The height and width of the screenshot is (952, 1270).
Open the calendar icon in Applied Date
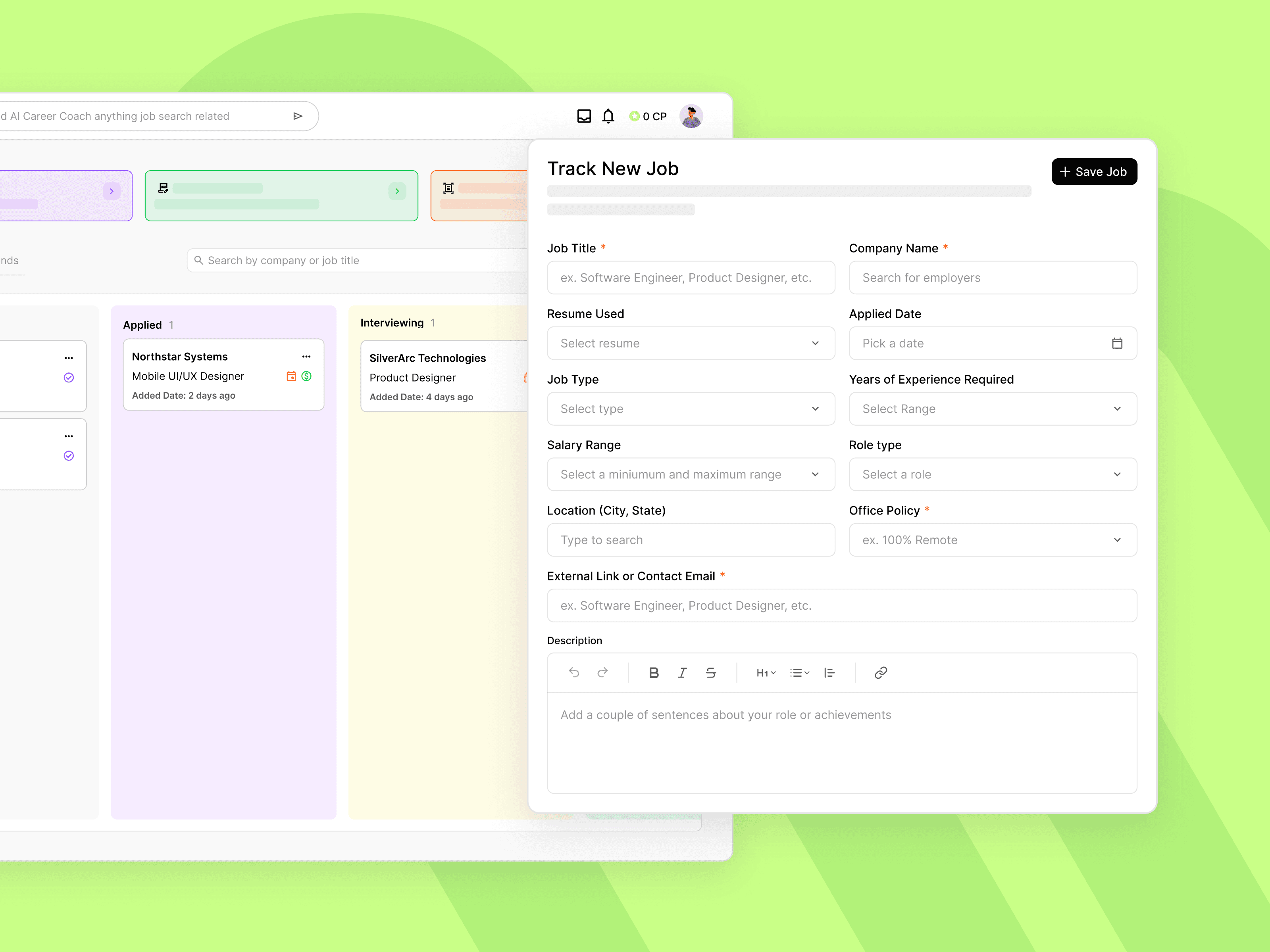coord(1117,343)
